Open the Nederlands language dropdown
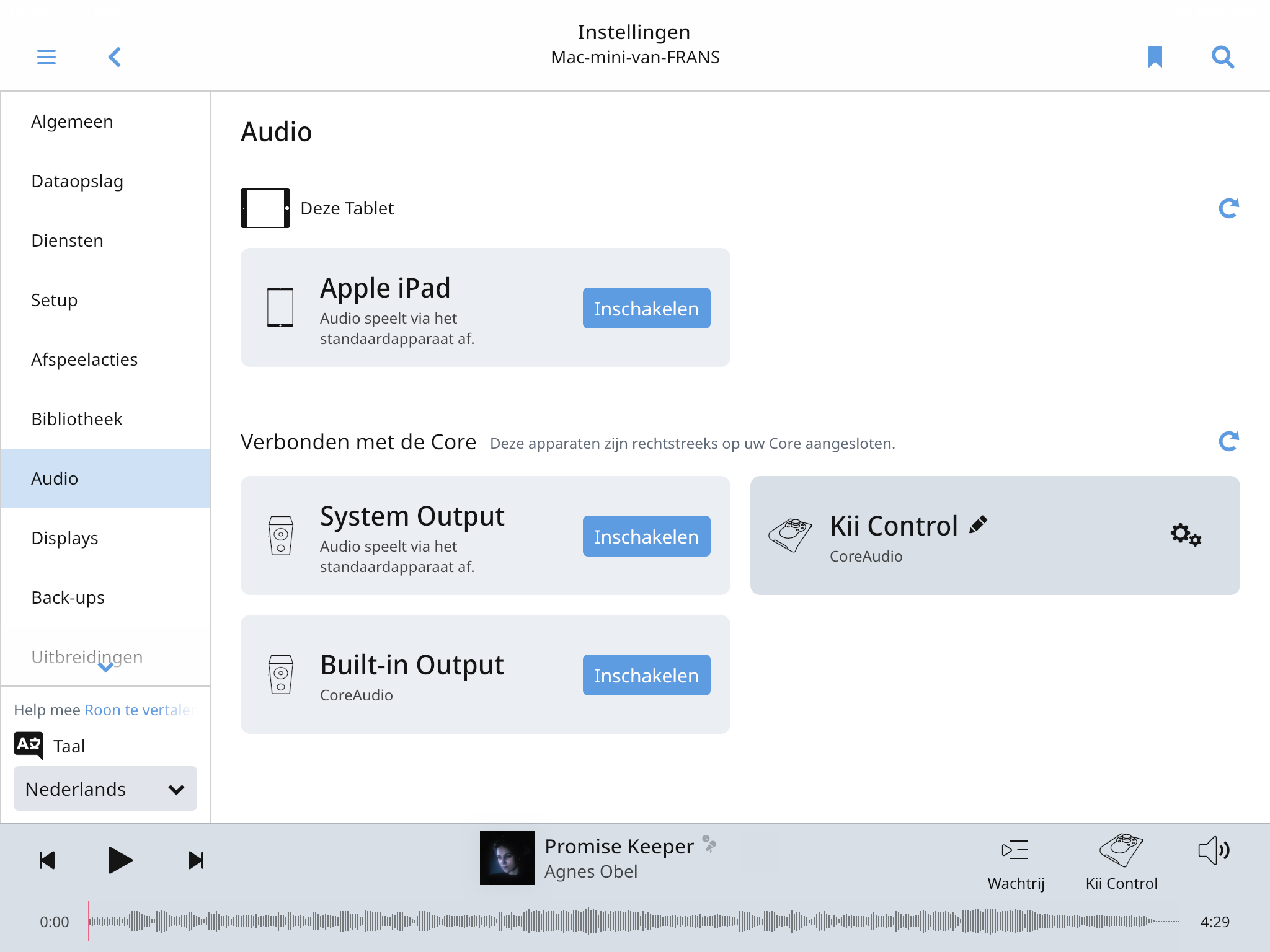Screen dimensions: 1270x952 [105, 788]
